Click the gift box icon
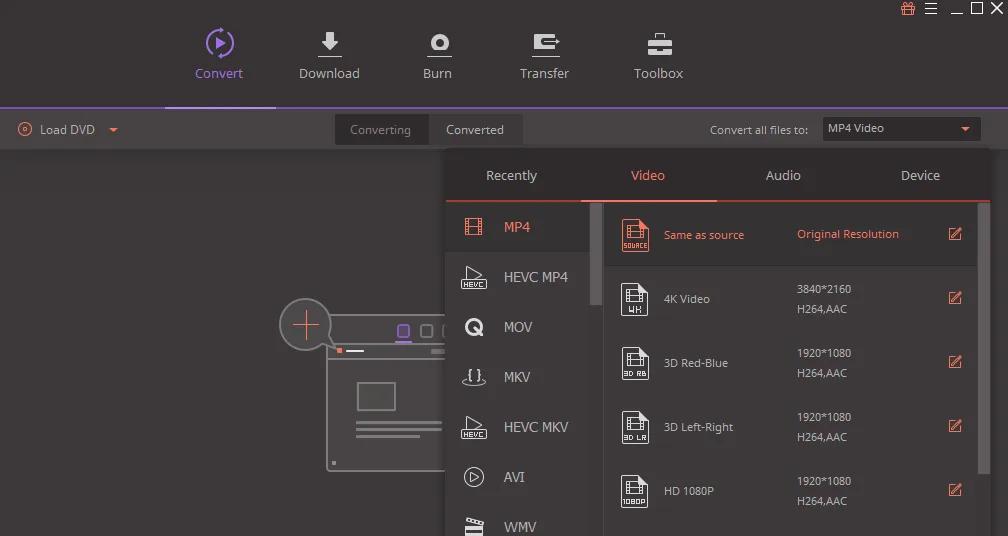This screenshot has width=1008, height=536. [x=908, y=8]
